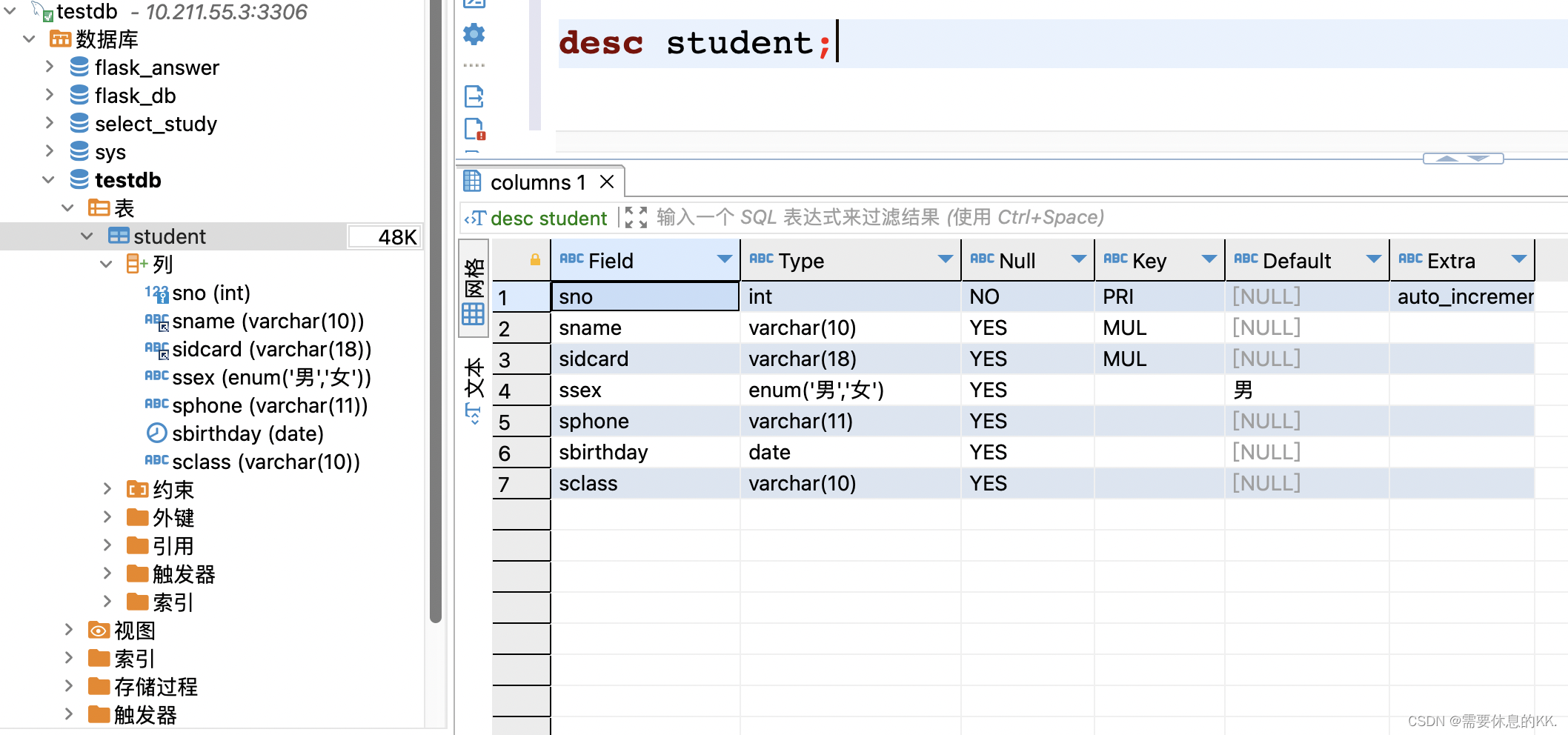The width and height of the screenshot is (1568, 735).
Task: Open the Extra column filter dropdown
Action: coord(1518,259)
